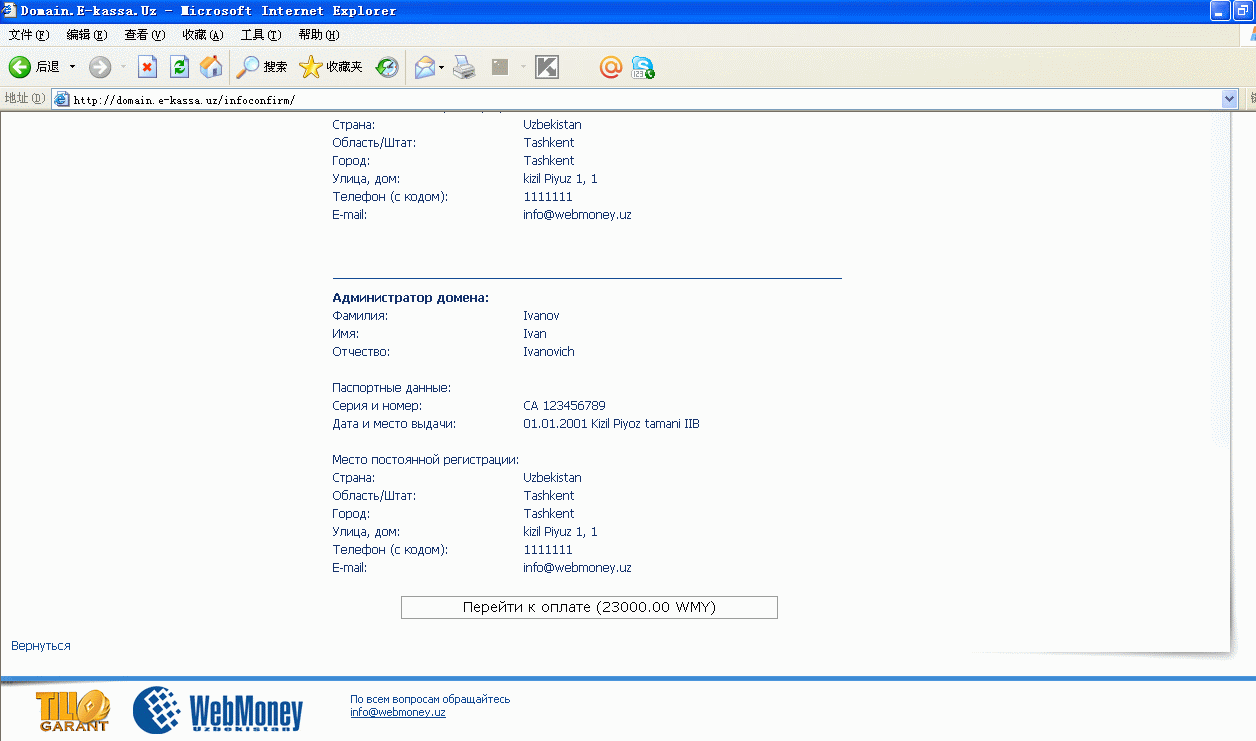Viewport: 1256px width, 741px height.
Task: Open the 工具(T) menu
Action: [x=261, y=35]
